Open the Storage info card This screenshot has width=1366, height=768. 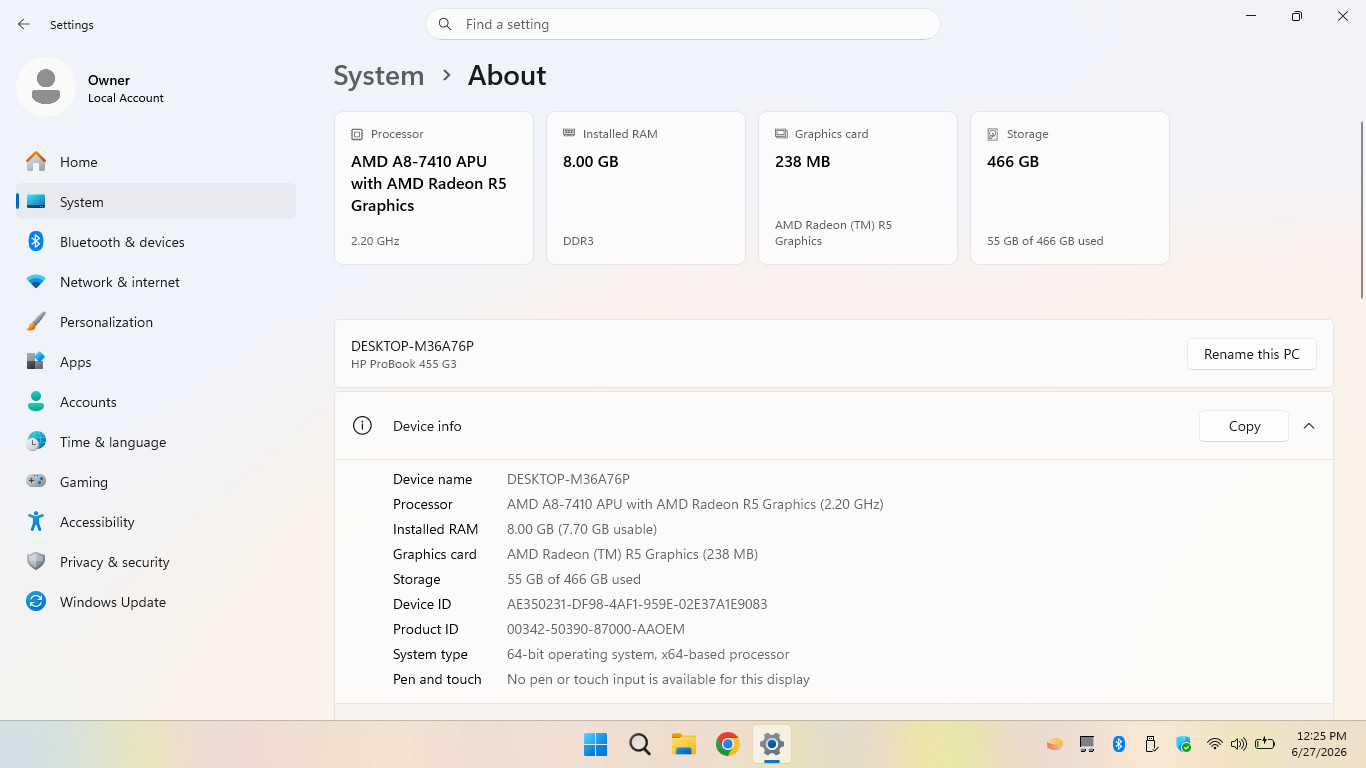click(x=1070, y=188)
